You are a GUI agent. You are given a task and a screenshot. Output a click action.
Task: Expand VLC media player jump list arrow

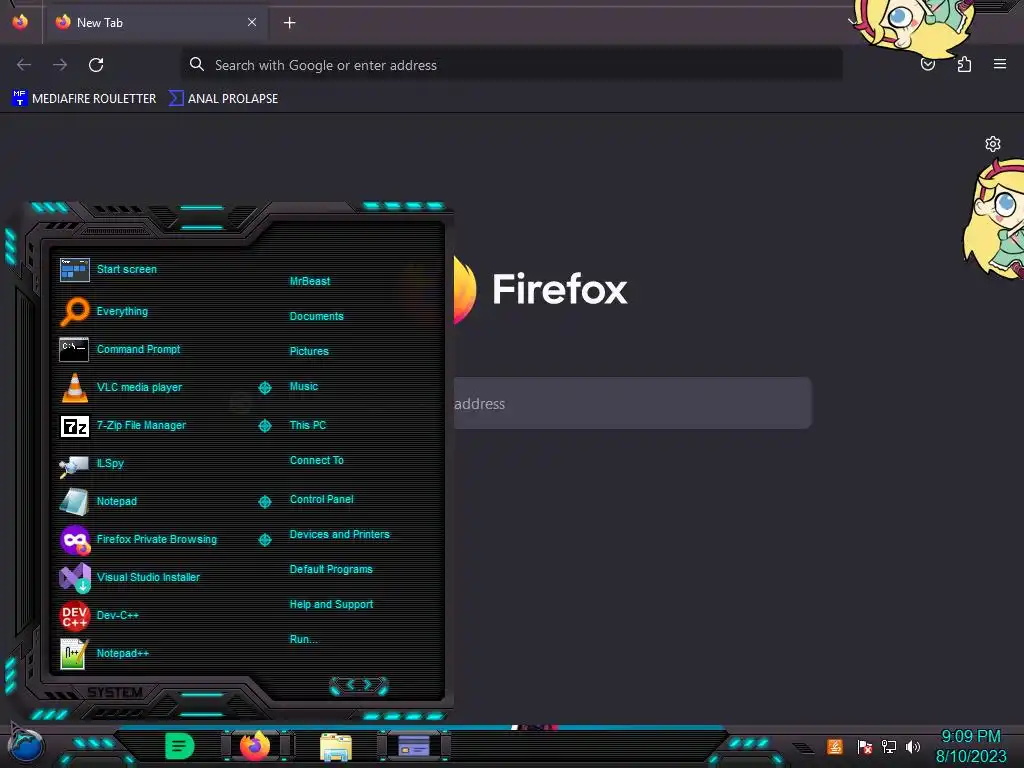point(264,388)
